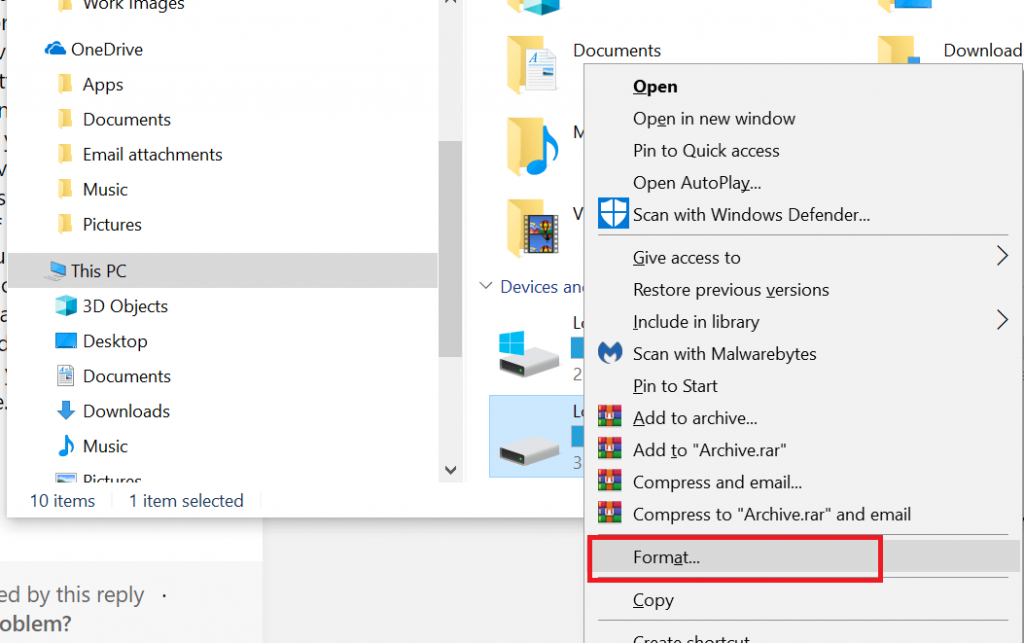The width and height of the screenshot is (1024, 643).
Task: Click the selected local disk drive icon
Action: (x=529, y=450)
